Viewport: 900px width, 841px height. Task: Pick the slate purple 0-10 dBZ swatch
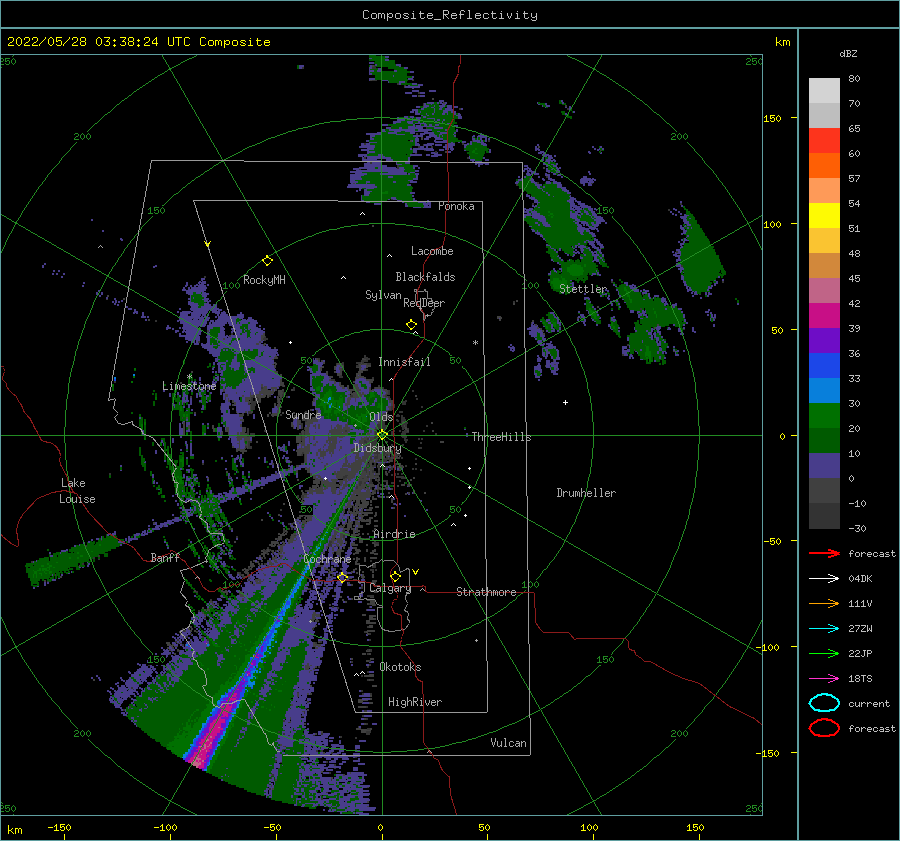coord(824,466)
